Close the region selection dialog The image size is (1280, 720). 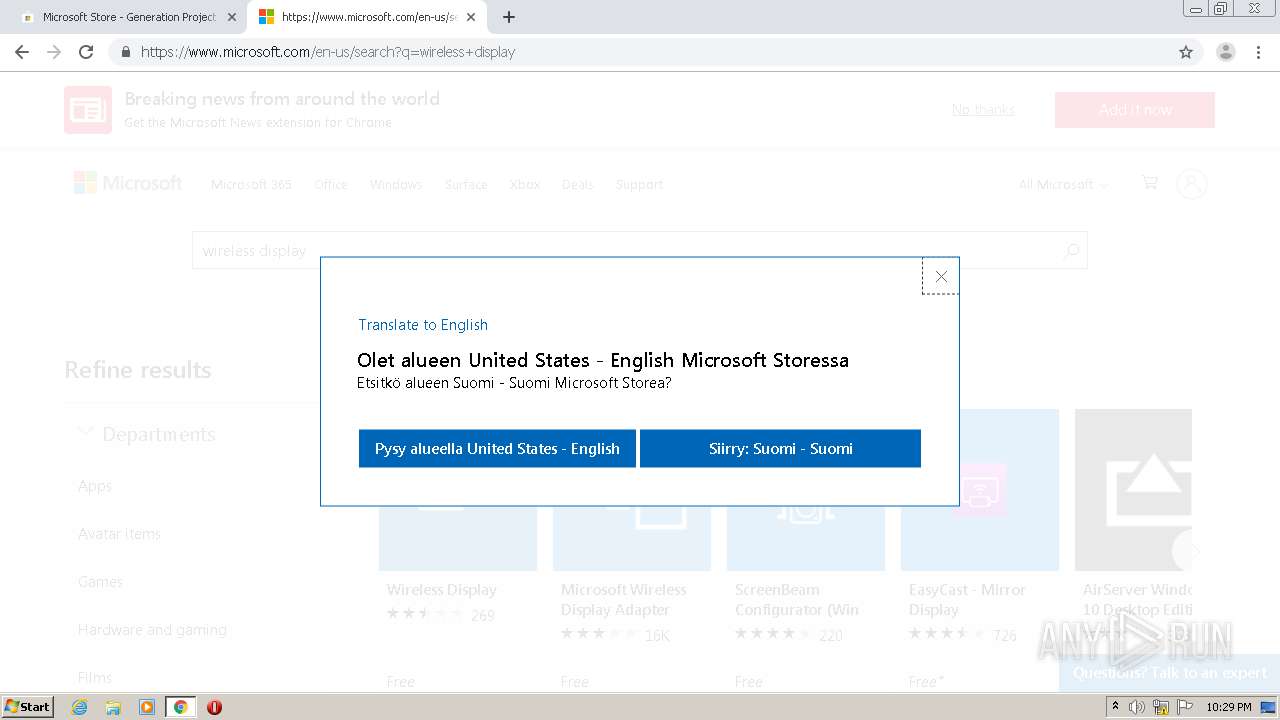[x=940, y=276]
